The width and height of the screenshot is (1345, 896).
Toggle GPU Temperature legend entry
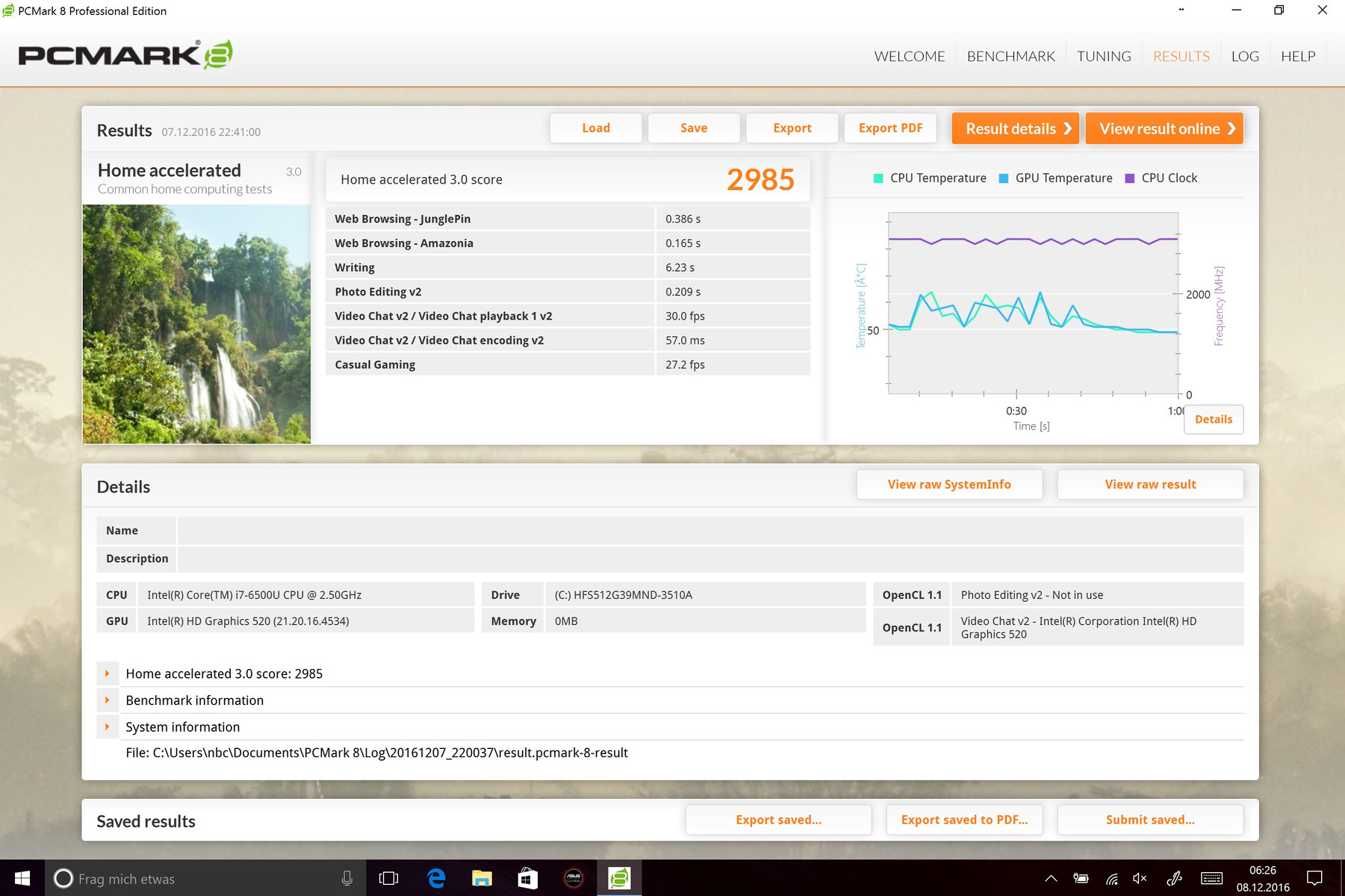[x=1055, y=178]
